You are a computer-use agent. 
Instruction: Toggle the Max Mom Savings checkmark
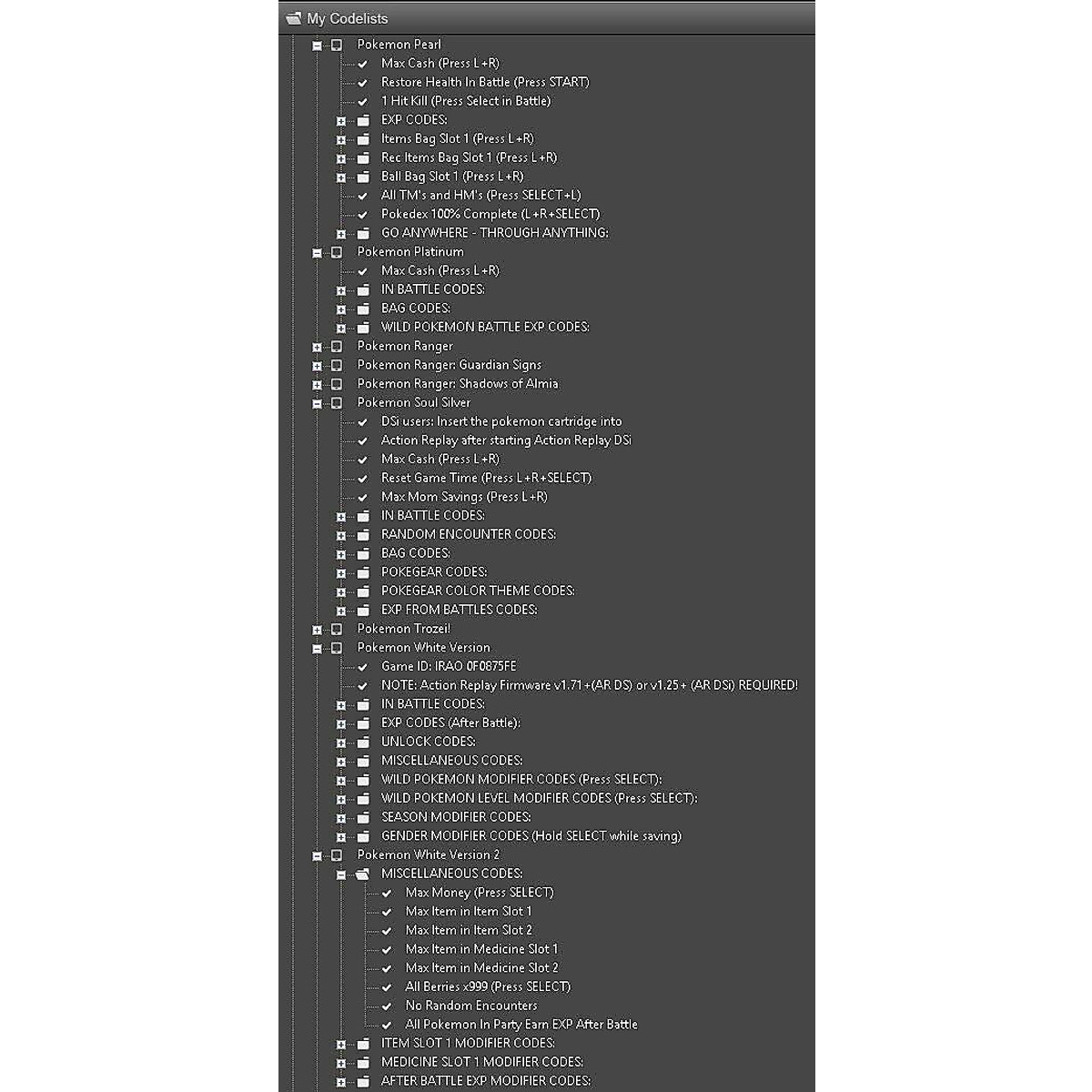(363, 497)
